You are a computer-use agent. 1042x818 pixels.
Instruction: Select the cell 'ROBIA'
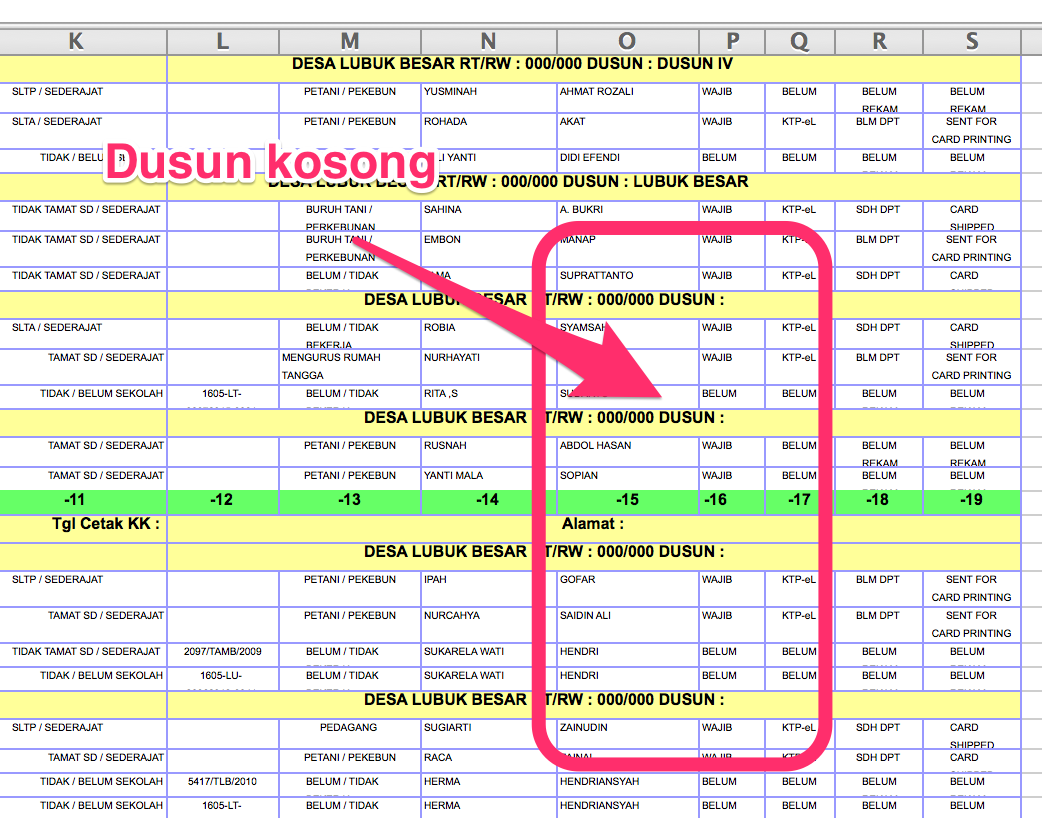pos(488,334)
